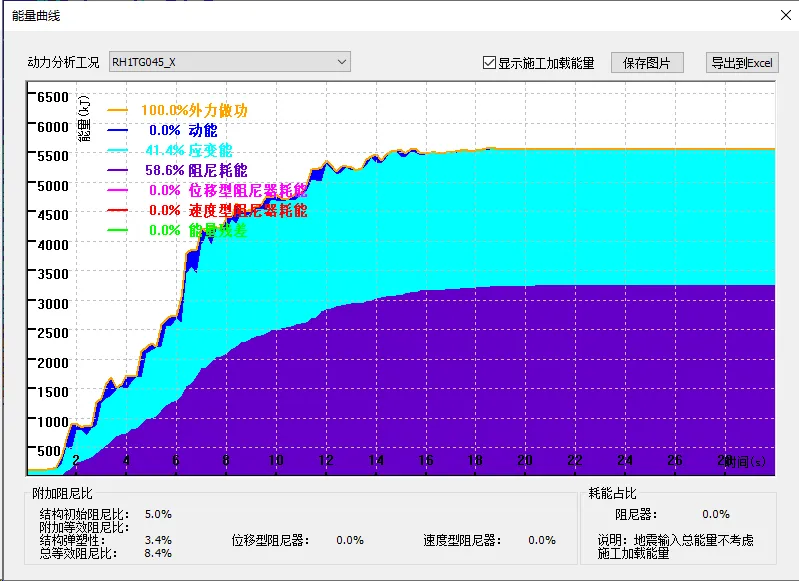Image resolution: width=800 pixels, height=582 pixels.
Task: Click the 能量曲线 window title
Action: coord(36,16)
